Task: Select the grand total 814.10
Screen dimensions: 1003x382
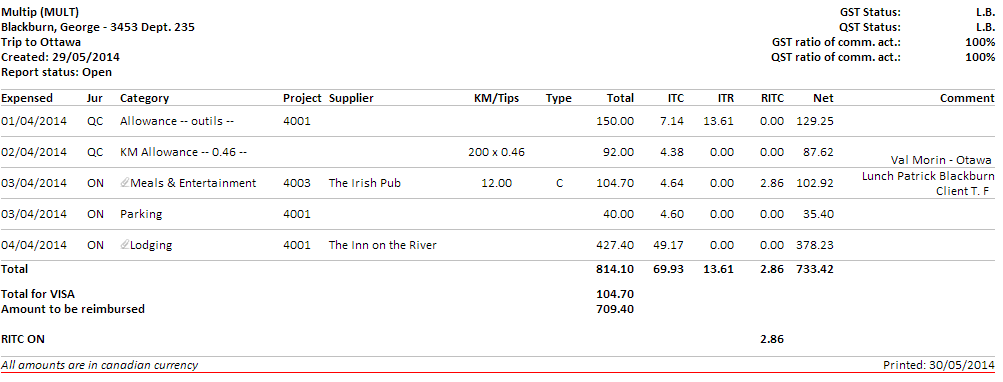Action: (x=615, y=269)
